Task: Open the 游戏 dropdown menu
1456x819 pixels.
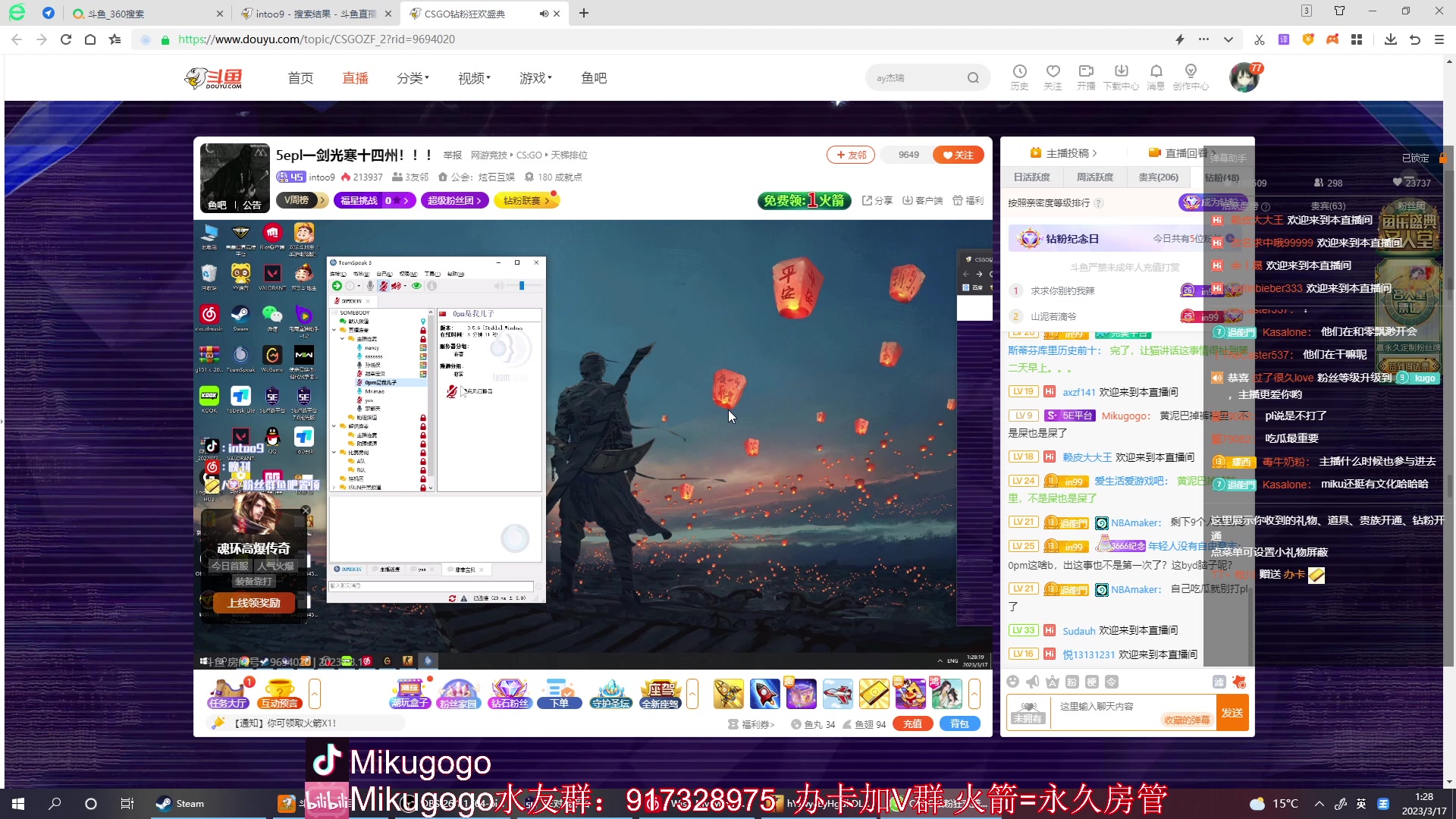Action: coord(535,77)
